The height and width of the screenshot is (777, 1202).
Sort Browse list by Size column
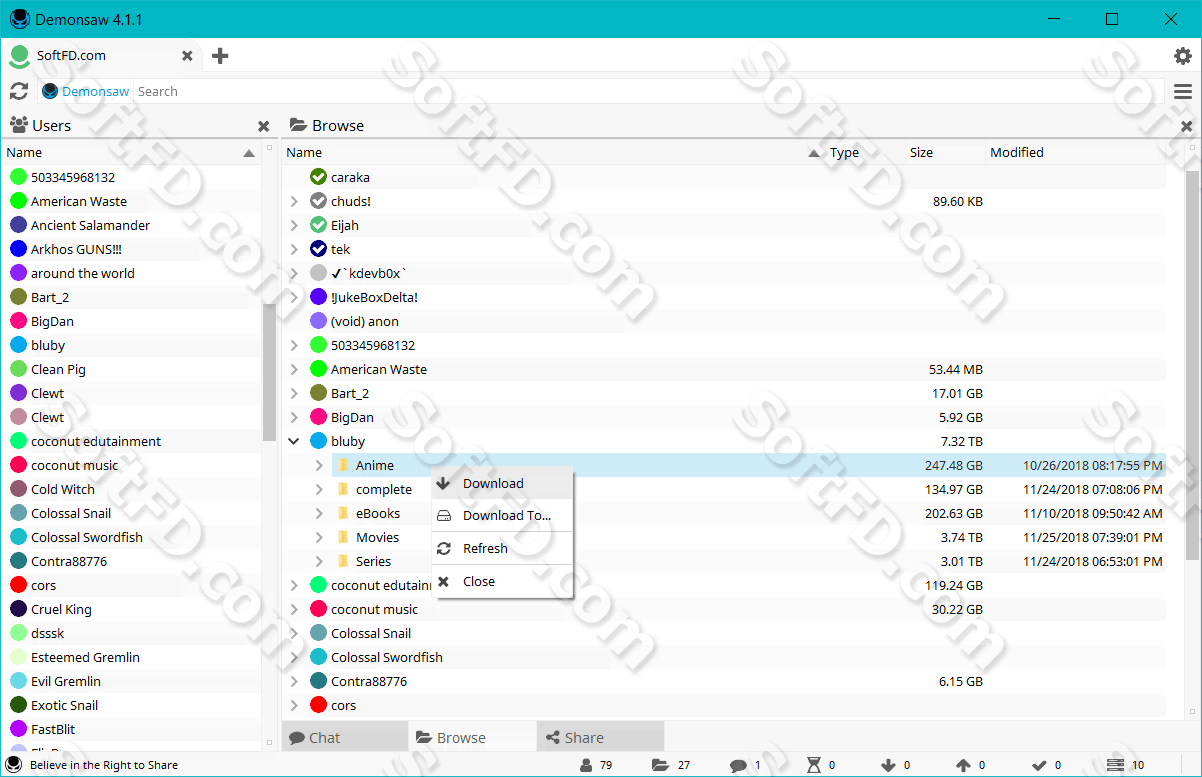click(x=944, y=152)
